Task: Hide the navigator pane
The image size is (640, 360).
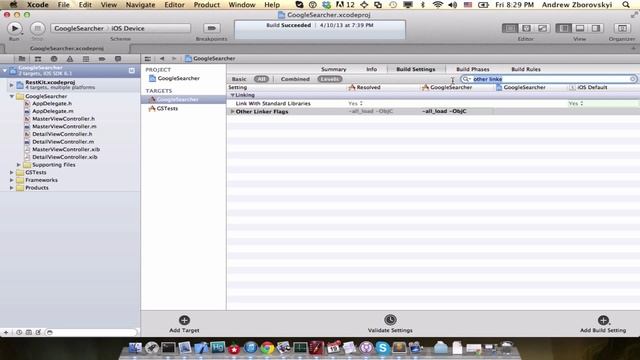Action: point(564,28)
